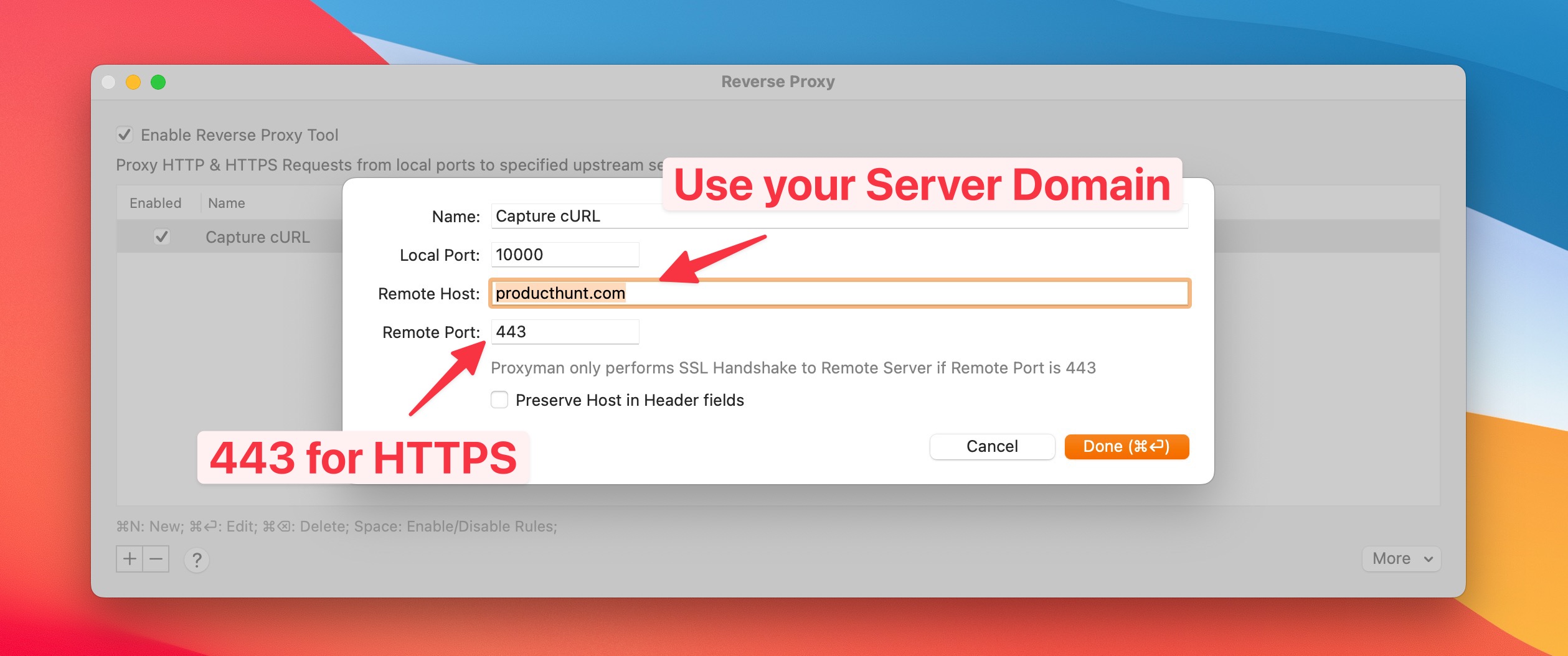Click the Enabled column header
The width and height of the screenshot is (1568, 656).
click(x=156, y=203)
